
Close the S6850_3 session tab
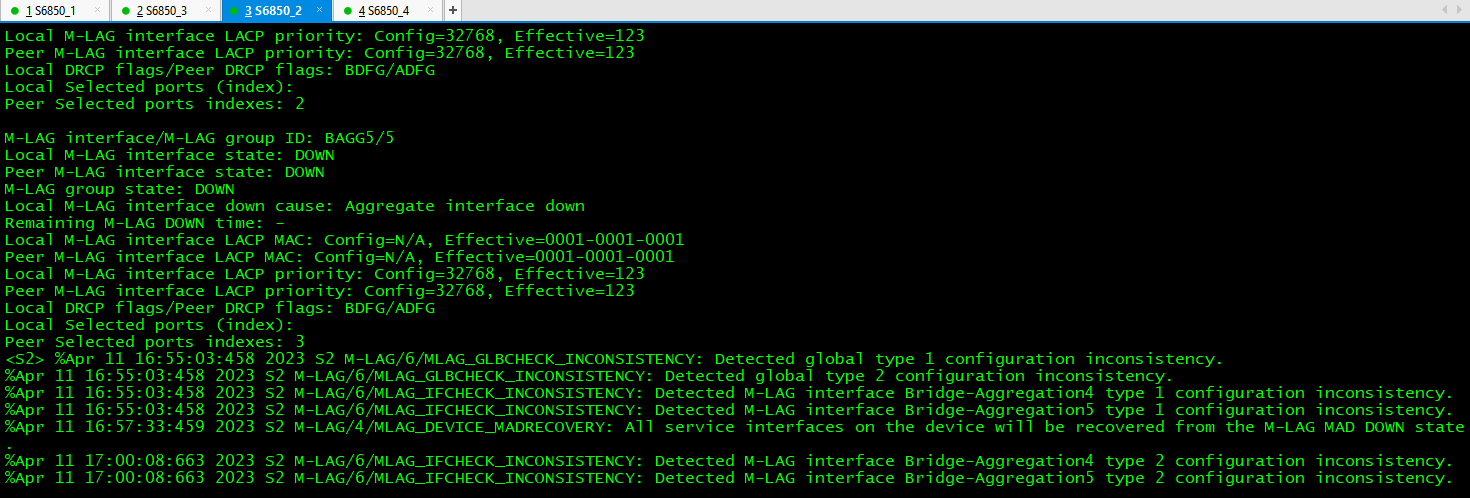[x=209, y=11]
